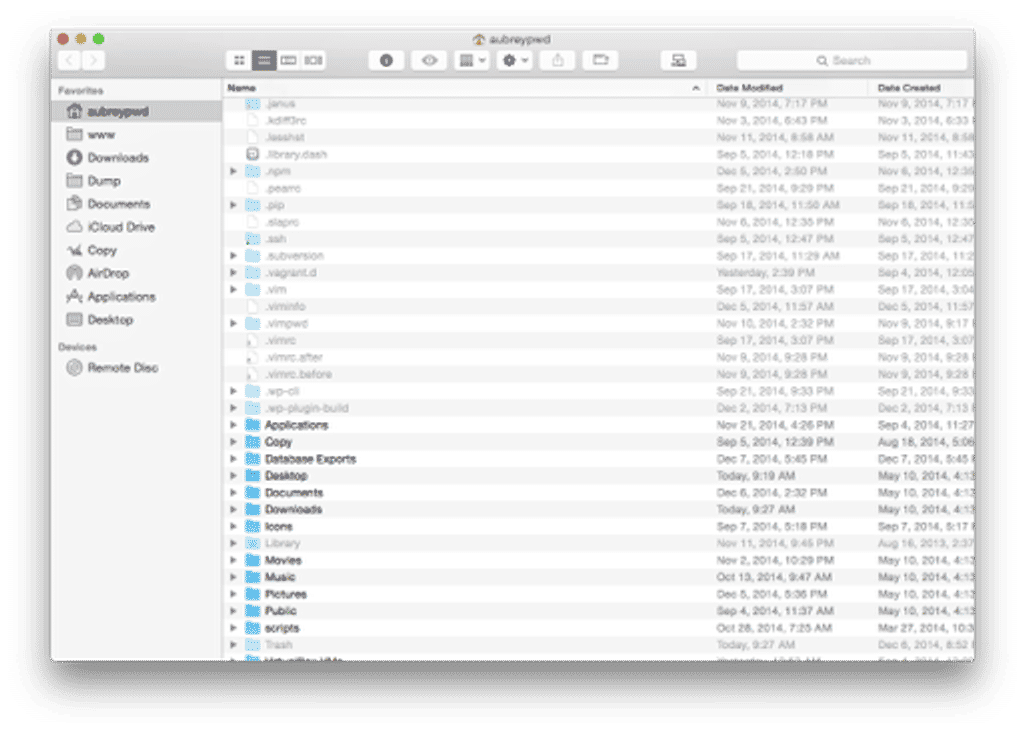Switch Finder to column view
The width and height of the screenshot is (1024, 732).
coord(289,60)
